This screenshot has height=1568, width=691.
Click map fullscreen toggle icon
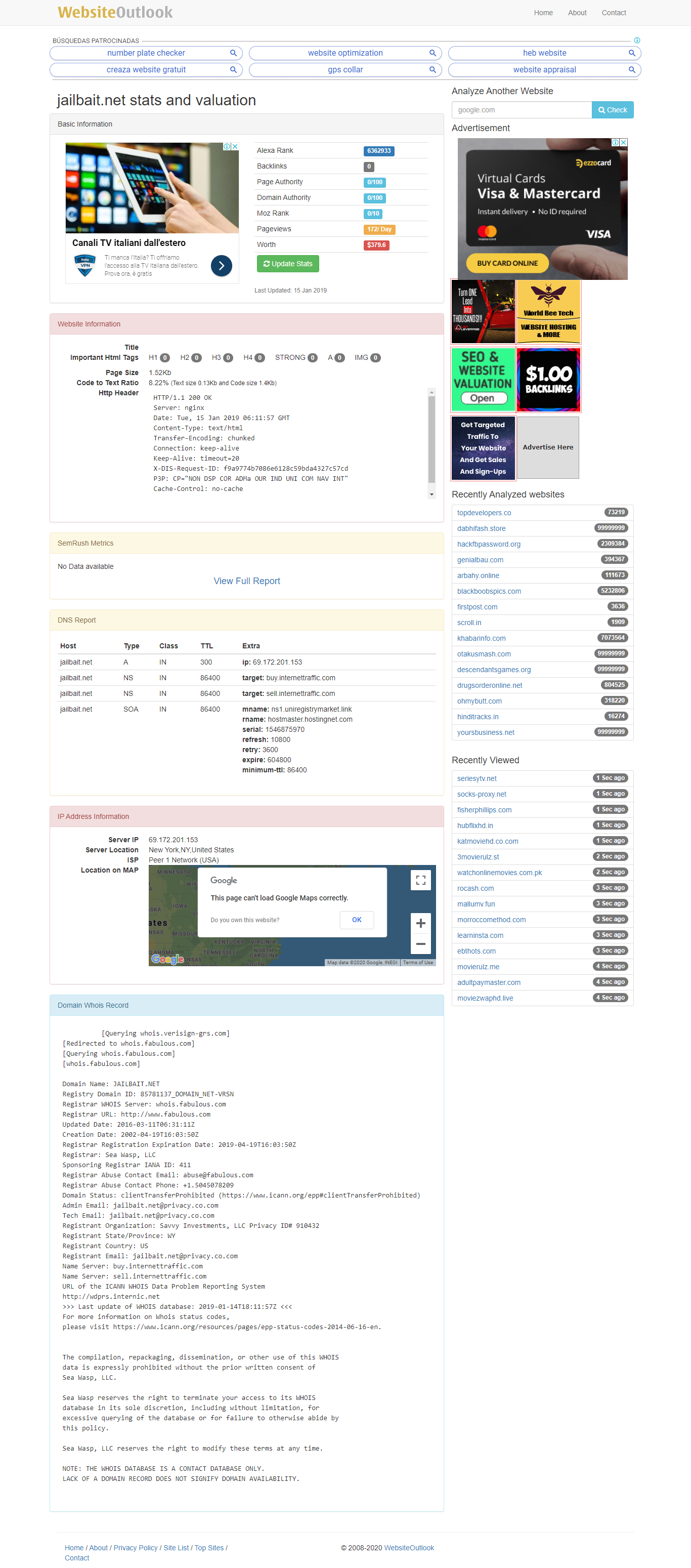(x=420, y=880)
